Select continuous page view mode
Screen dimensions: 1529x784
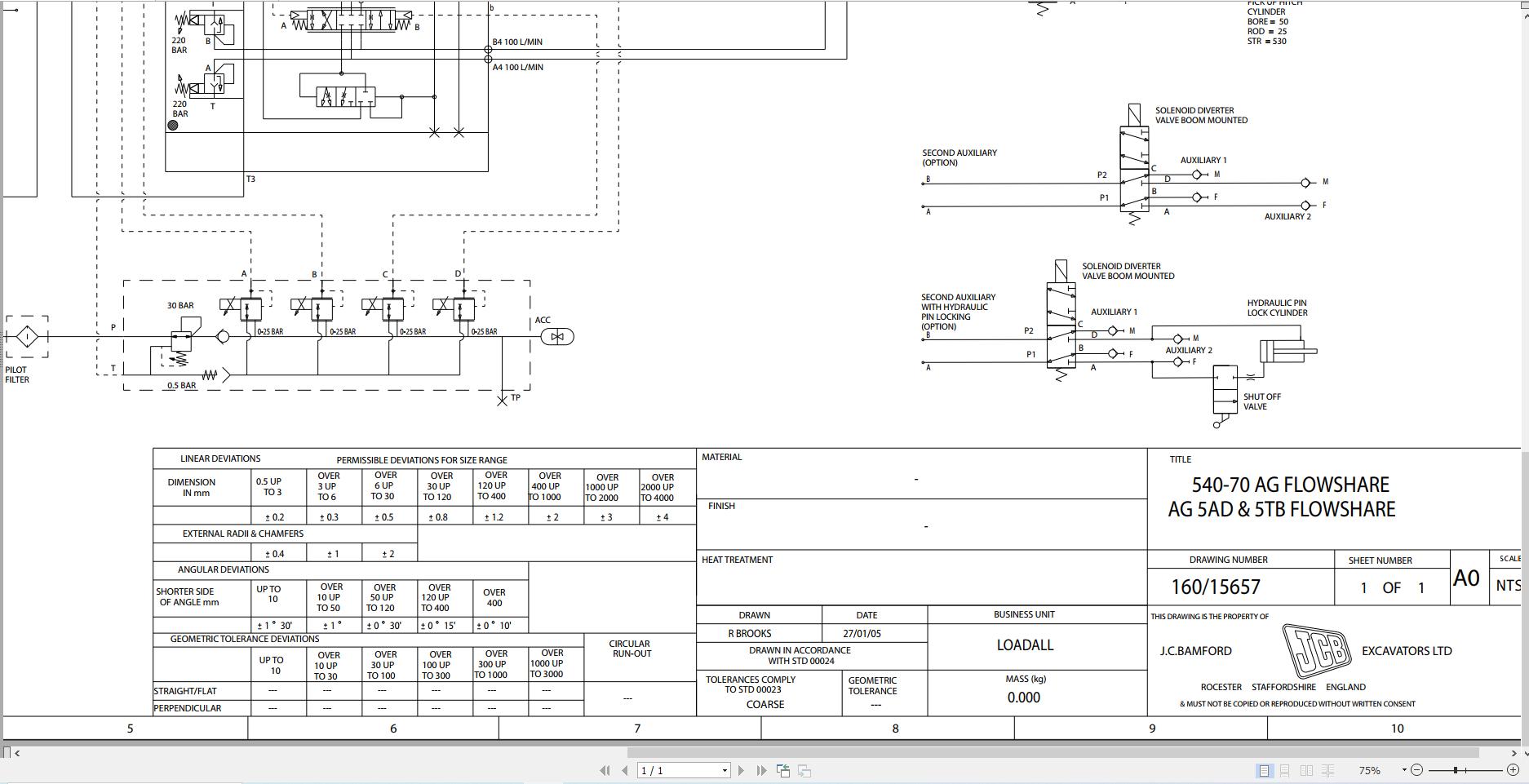(1285, 770)
